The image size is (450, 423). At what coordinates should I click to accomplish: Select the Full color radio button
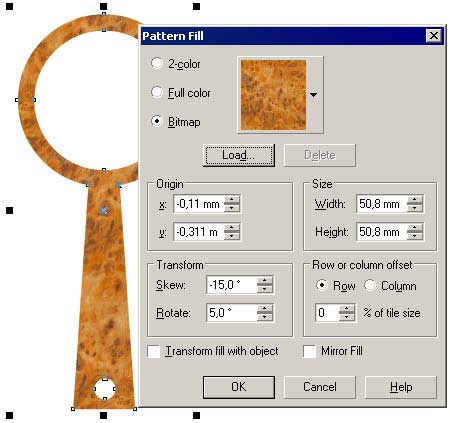coord(157,92)
